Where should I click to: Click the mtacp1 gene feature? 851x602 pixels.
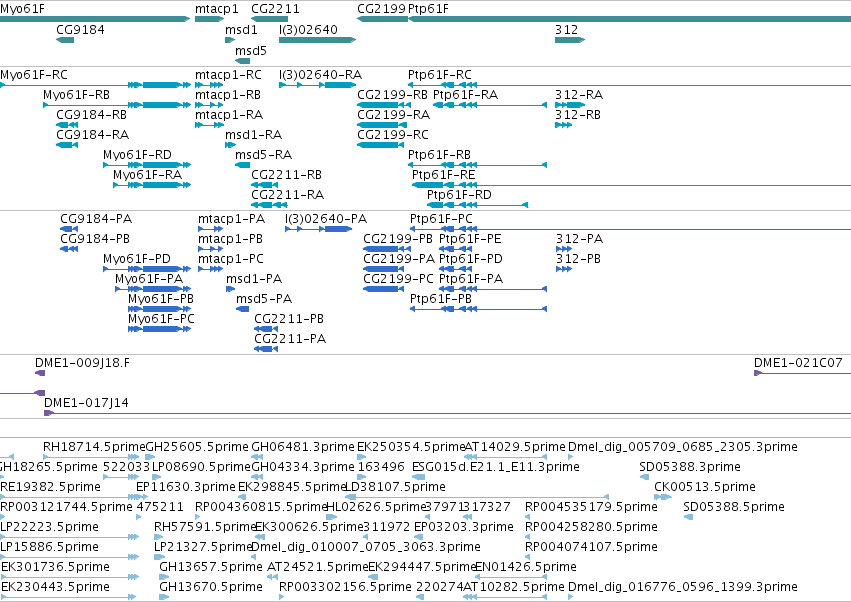[209, 20]
